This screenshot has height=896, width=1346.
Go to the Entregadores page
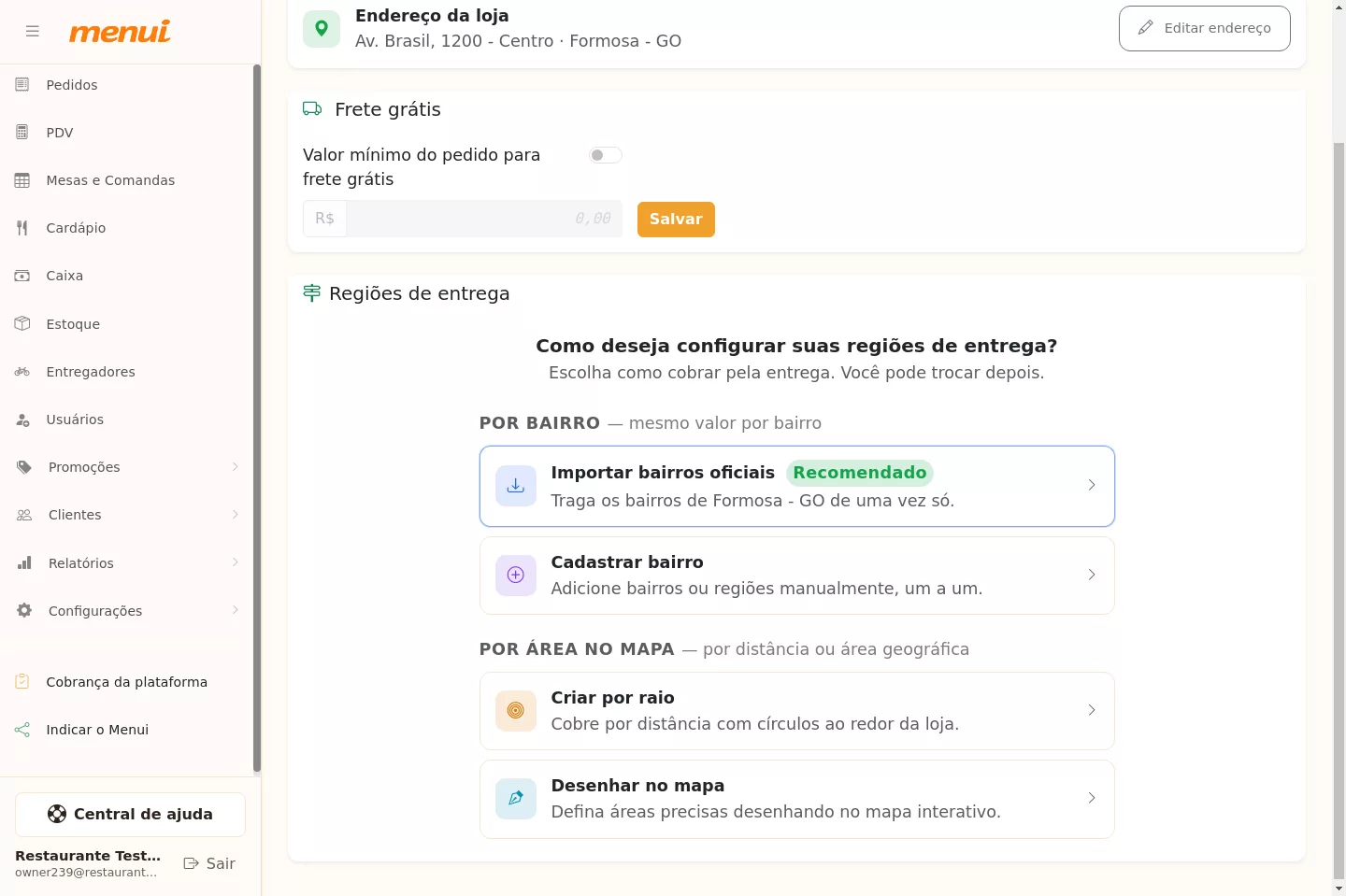point(127,372)
